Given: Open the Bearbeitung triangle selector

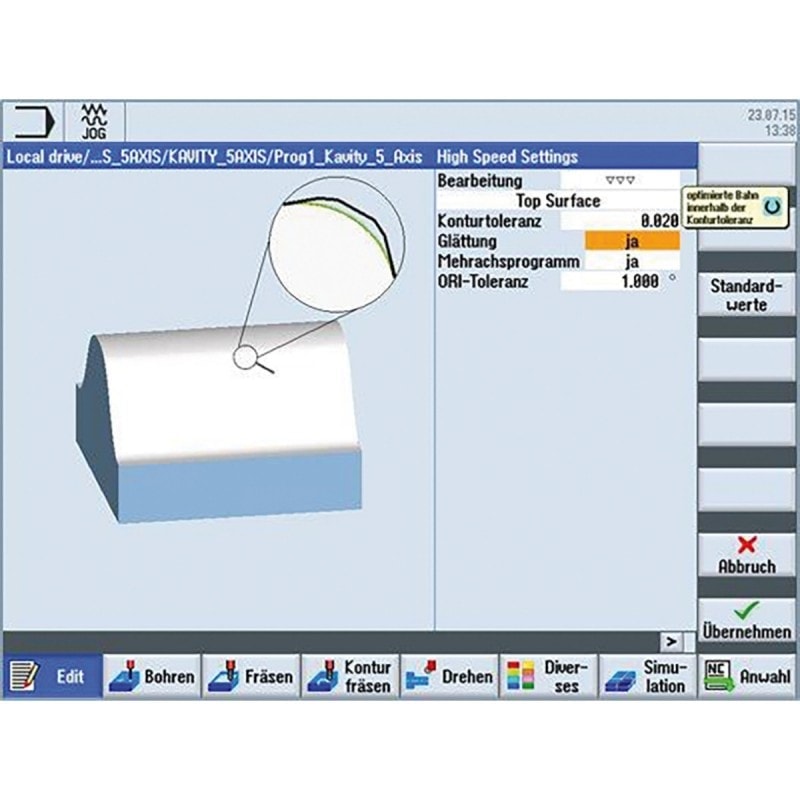Looking at the screenshot, I should click(x=619, y=181).
